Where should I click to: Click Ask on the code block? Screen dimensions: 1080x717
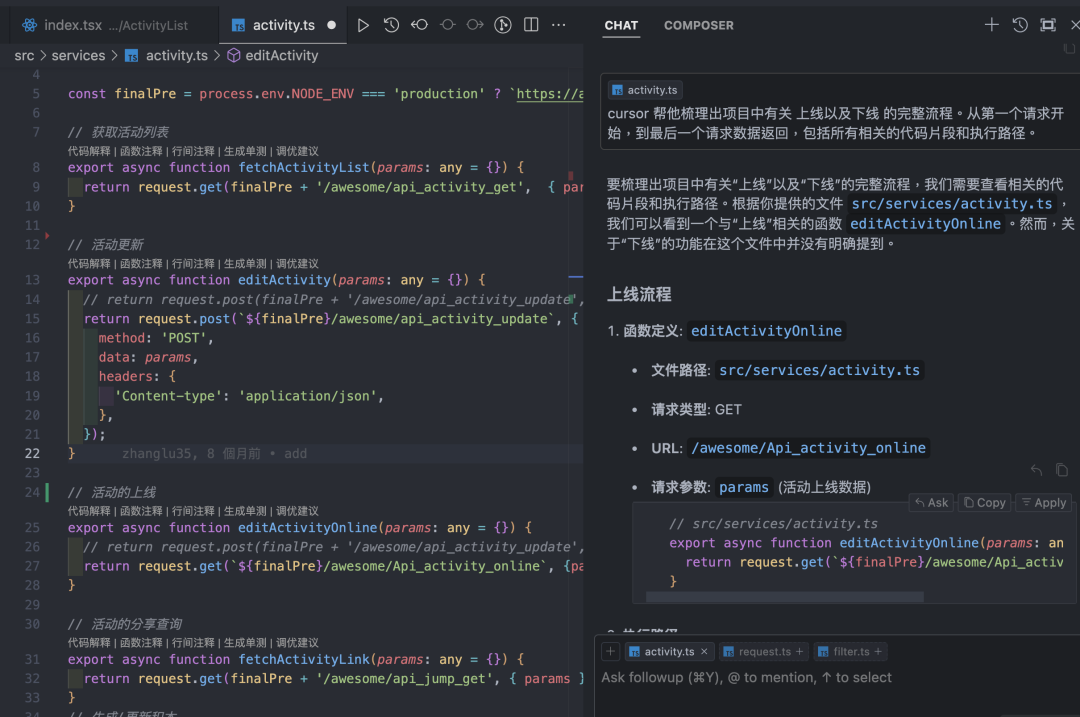point(931,503)
